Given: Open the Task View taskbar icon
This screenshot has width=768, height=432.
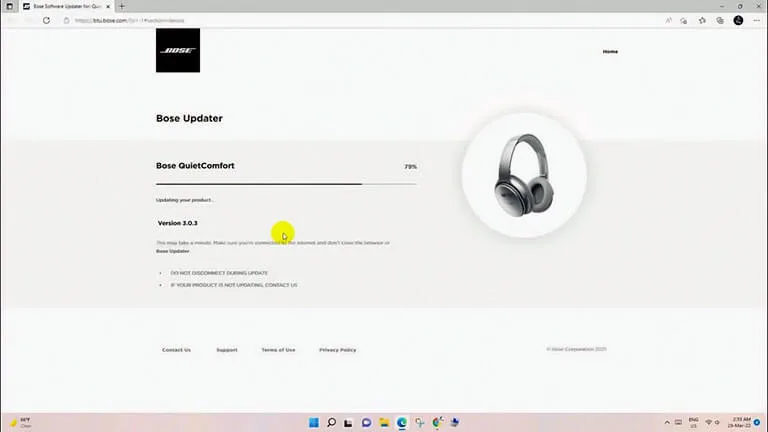Looking at the screenshot, I should [349, 422].
